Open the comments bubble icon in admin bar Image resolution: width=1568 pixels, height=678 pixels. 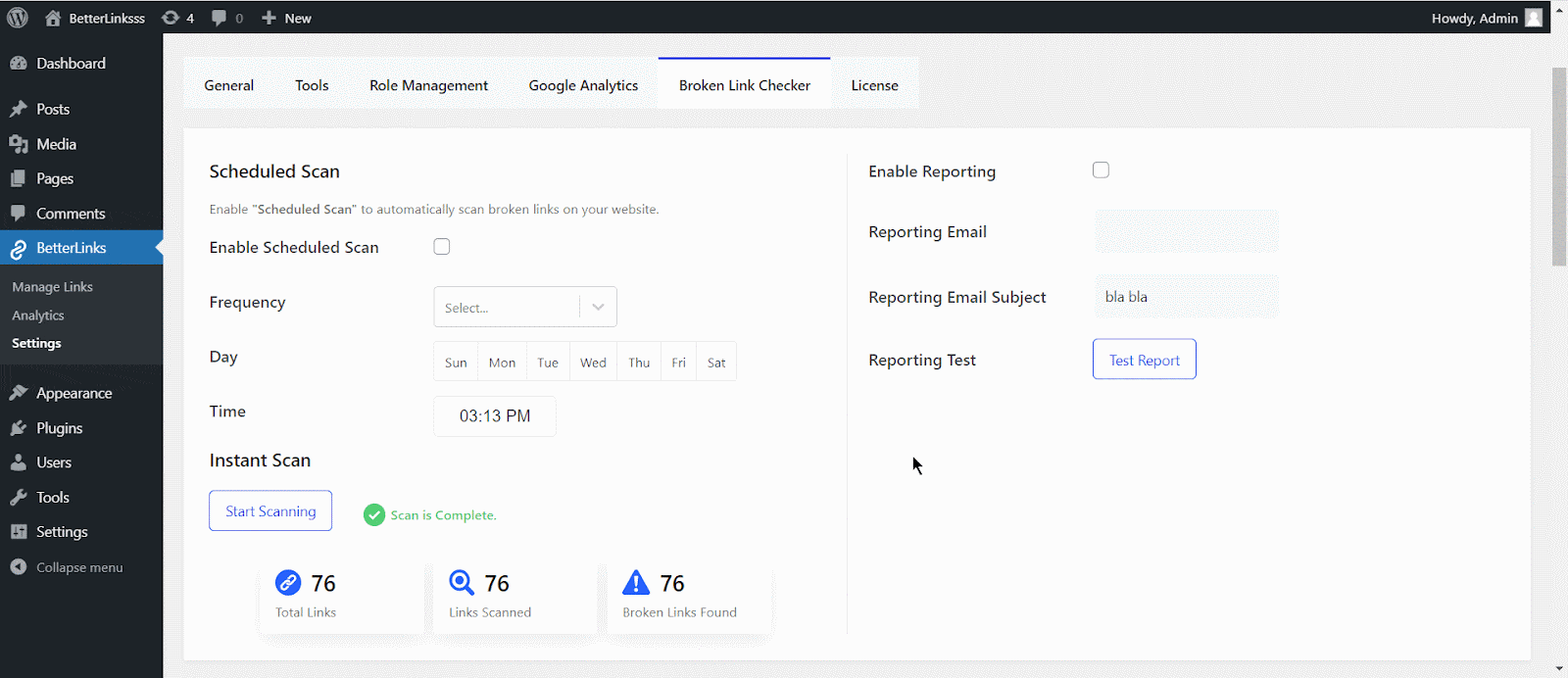[x=219, y=18]
